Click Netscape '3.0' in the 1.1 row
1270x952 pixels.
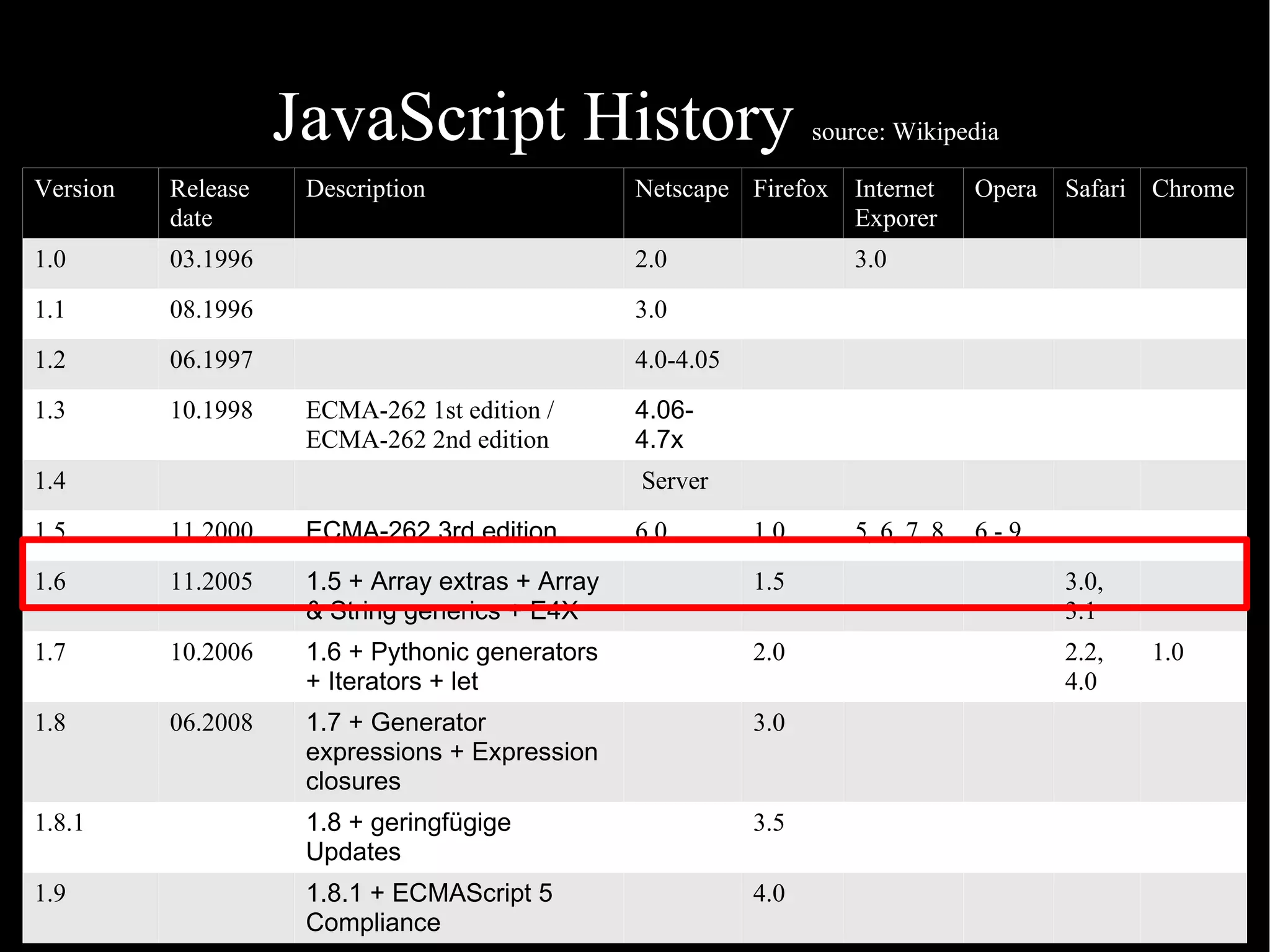(651, 309)
